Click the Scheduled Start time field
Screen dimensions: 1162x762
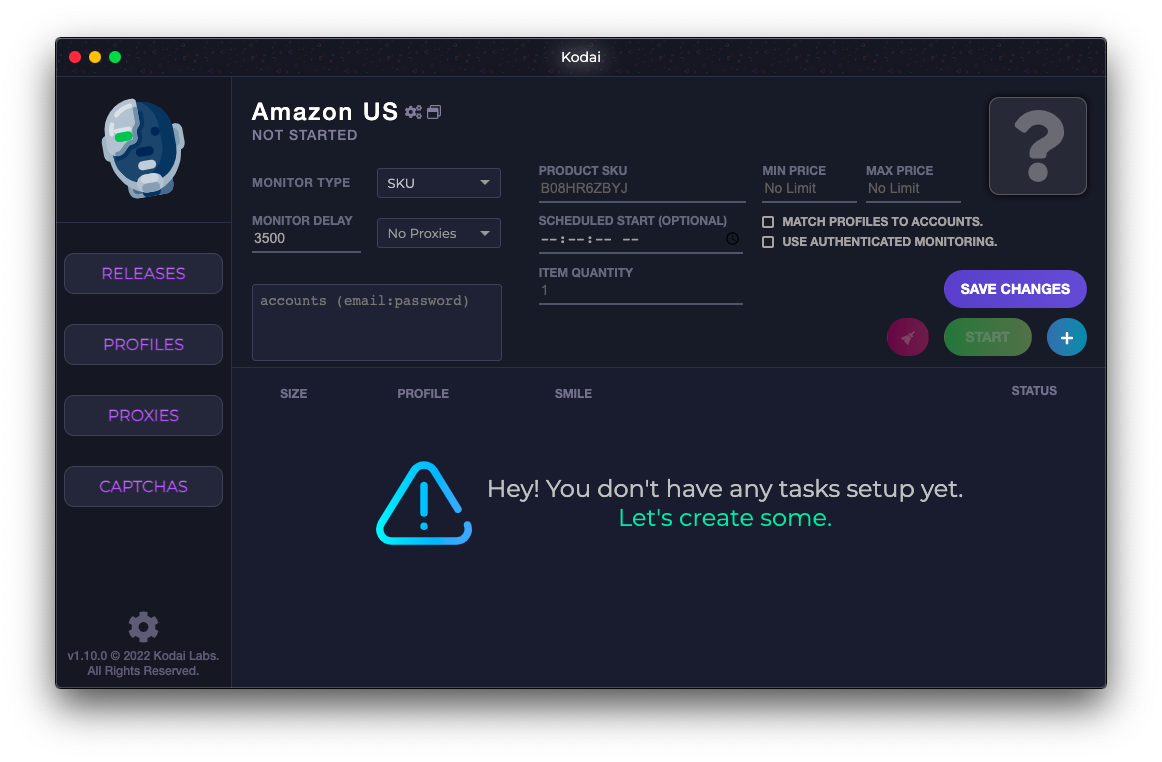[640, 239]
